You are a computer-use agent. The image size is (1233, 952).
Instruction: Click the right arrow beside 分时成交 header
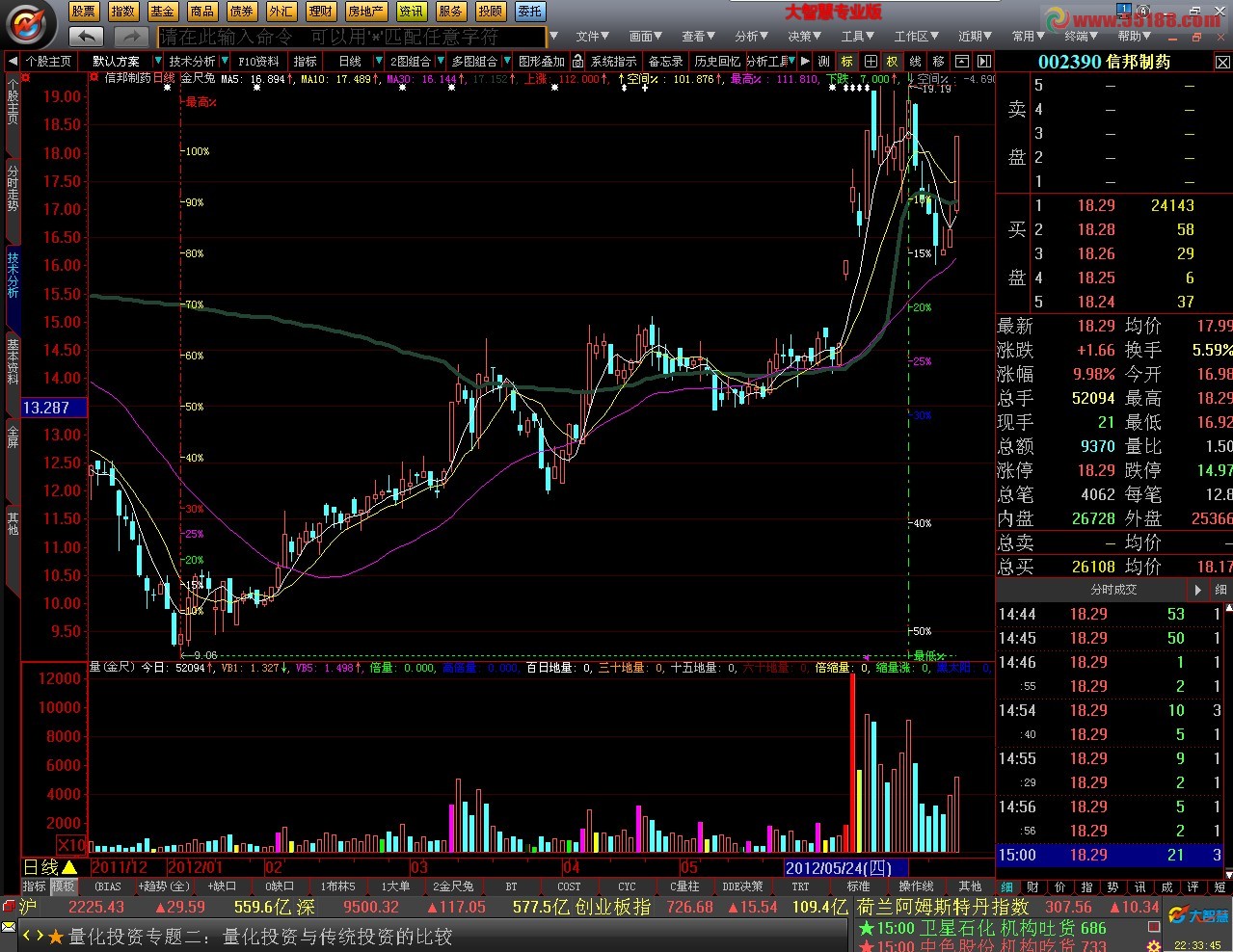[x=1198, y=590]
